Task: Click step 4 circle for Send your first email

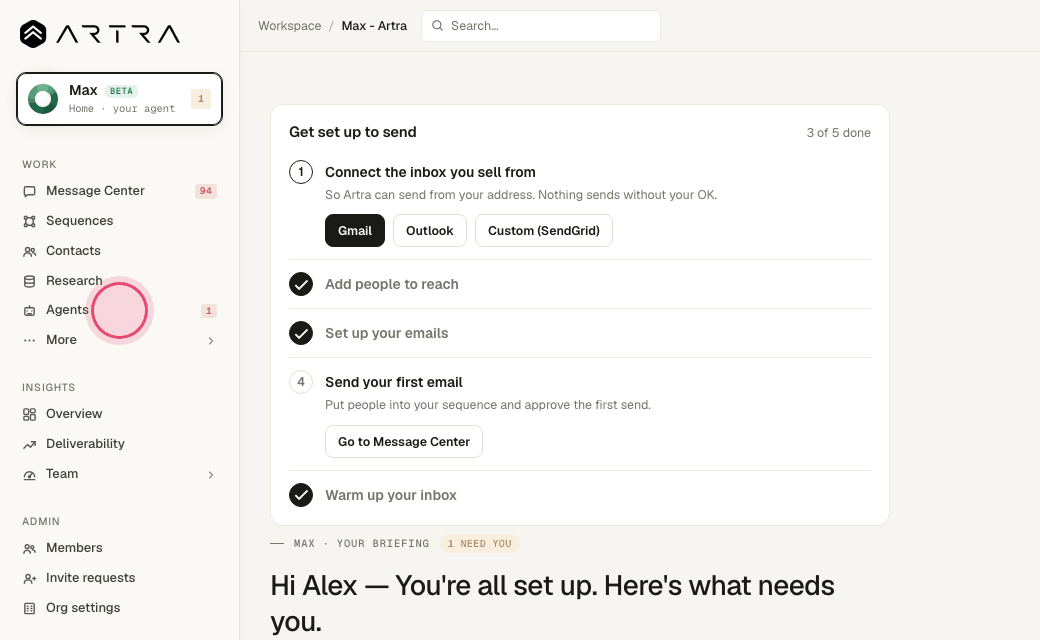Action: 301,382
